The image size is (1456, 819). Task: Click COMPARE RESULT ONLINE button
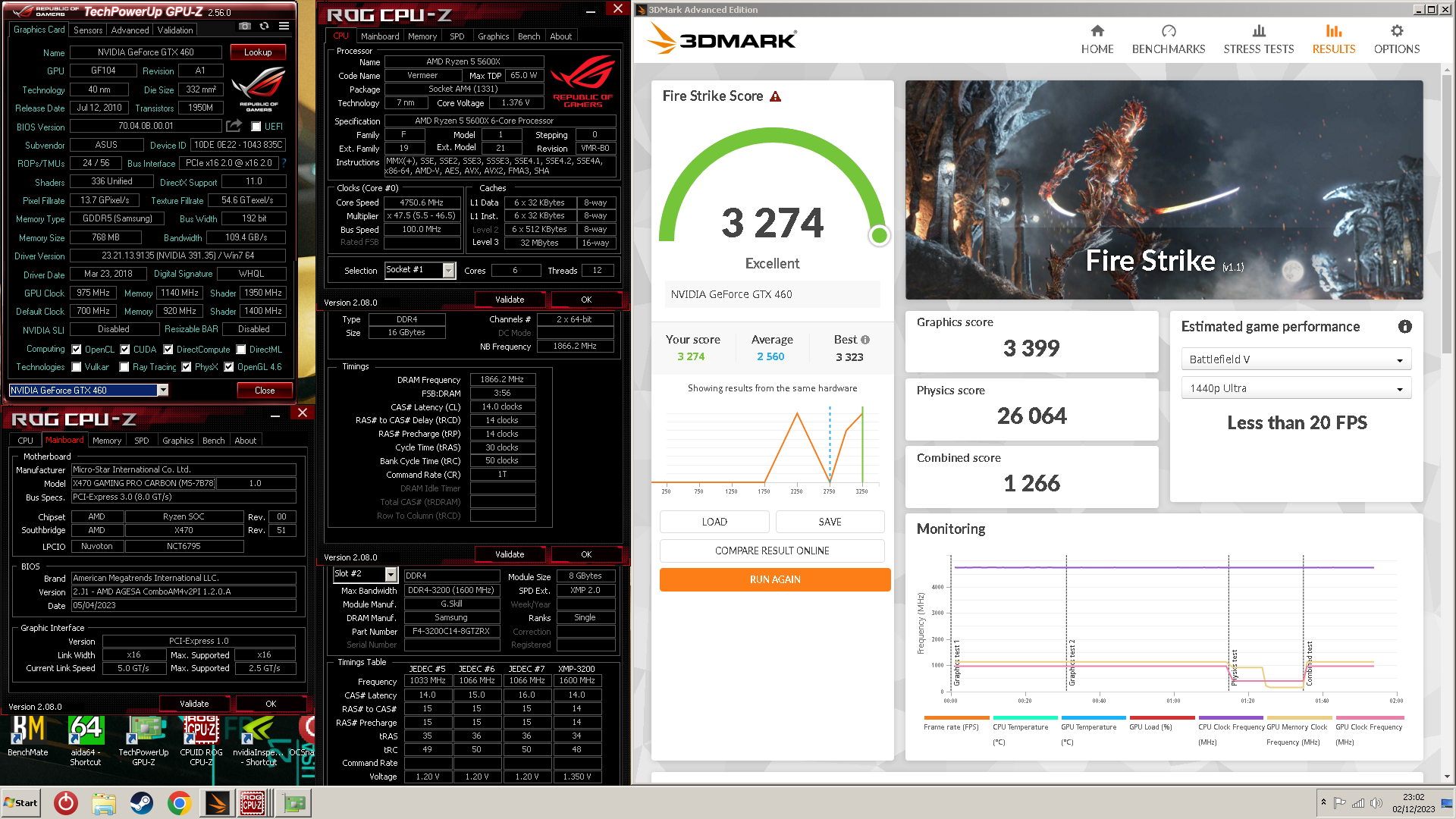tap(772, 551)
